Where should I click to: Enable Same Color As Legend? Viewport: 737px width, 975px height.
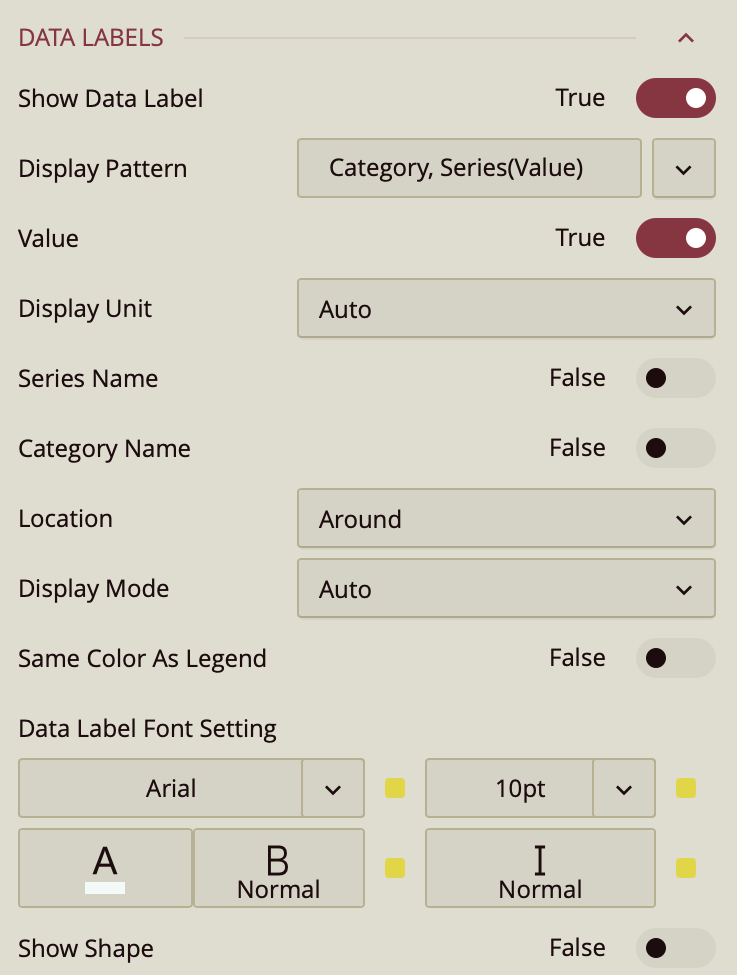[x=675, y=658]
